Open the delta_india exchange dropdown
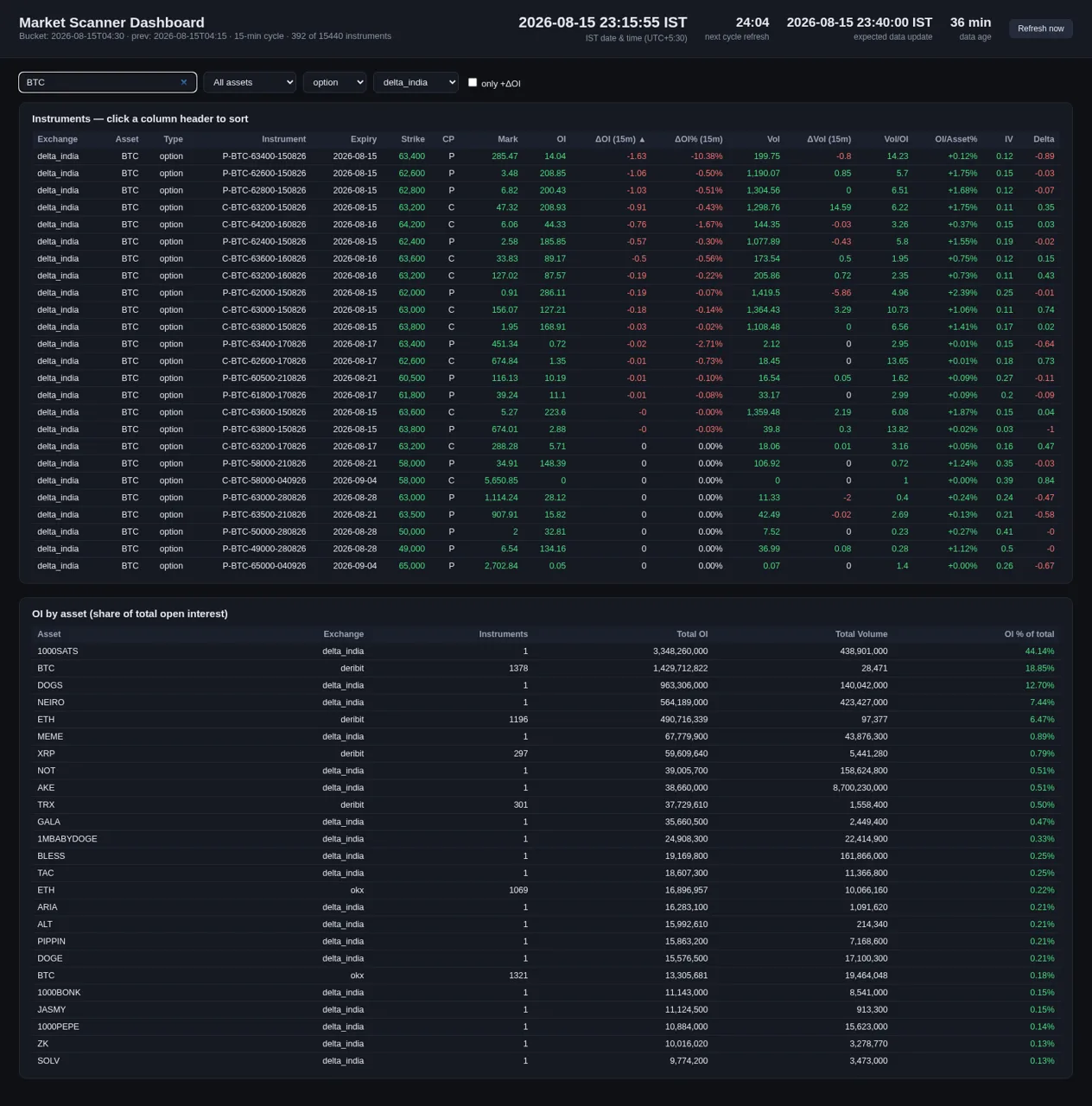The width and height of the screenshot is (1092, 1106). (x=416, y=82)
